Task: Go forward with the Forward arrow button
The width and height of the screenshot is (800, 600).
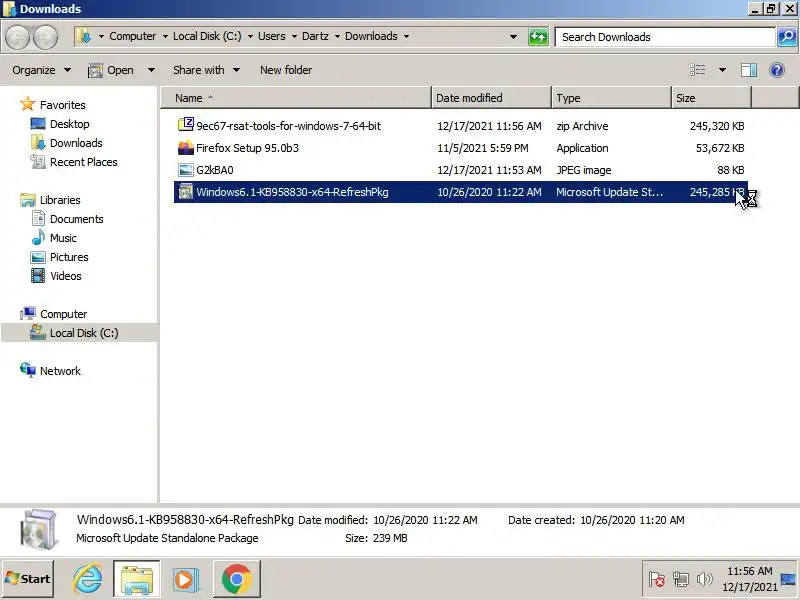Action: 45,37
